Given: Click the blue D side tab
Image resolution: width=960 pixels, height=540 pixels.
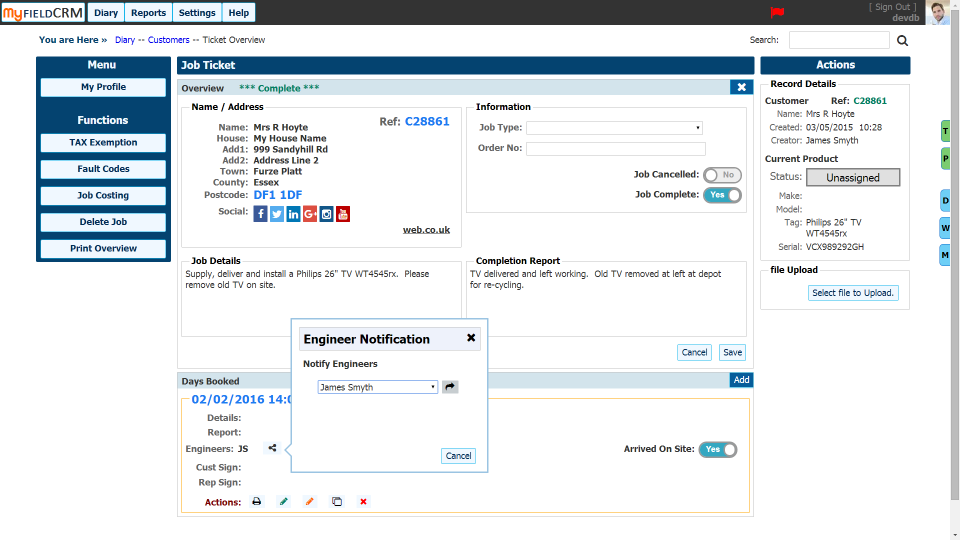Looking at the screenshot, I should point(945,201).
